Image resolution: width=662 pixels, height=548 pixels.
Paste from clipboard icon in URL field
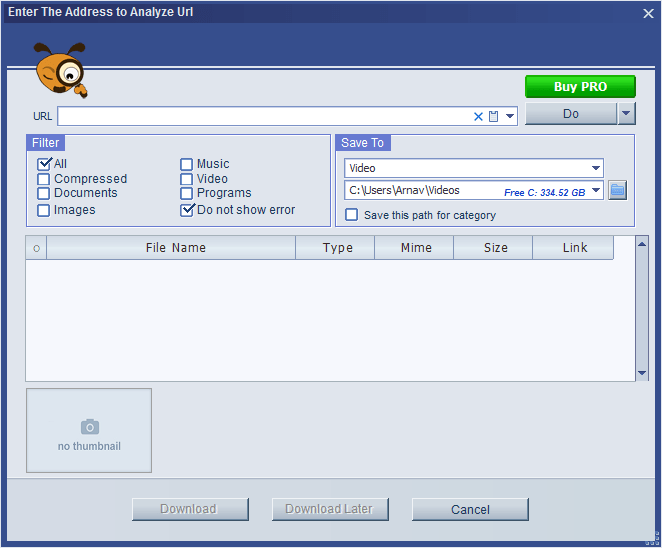click(493, 116)
